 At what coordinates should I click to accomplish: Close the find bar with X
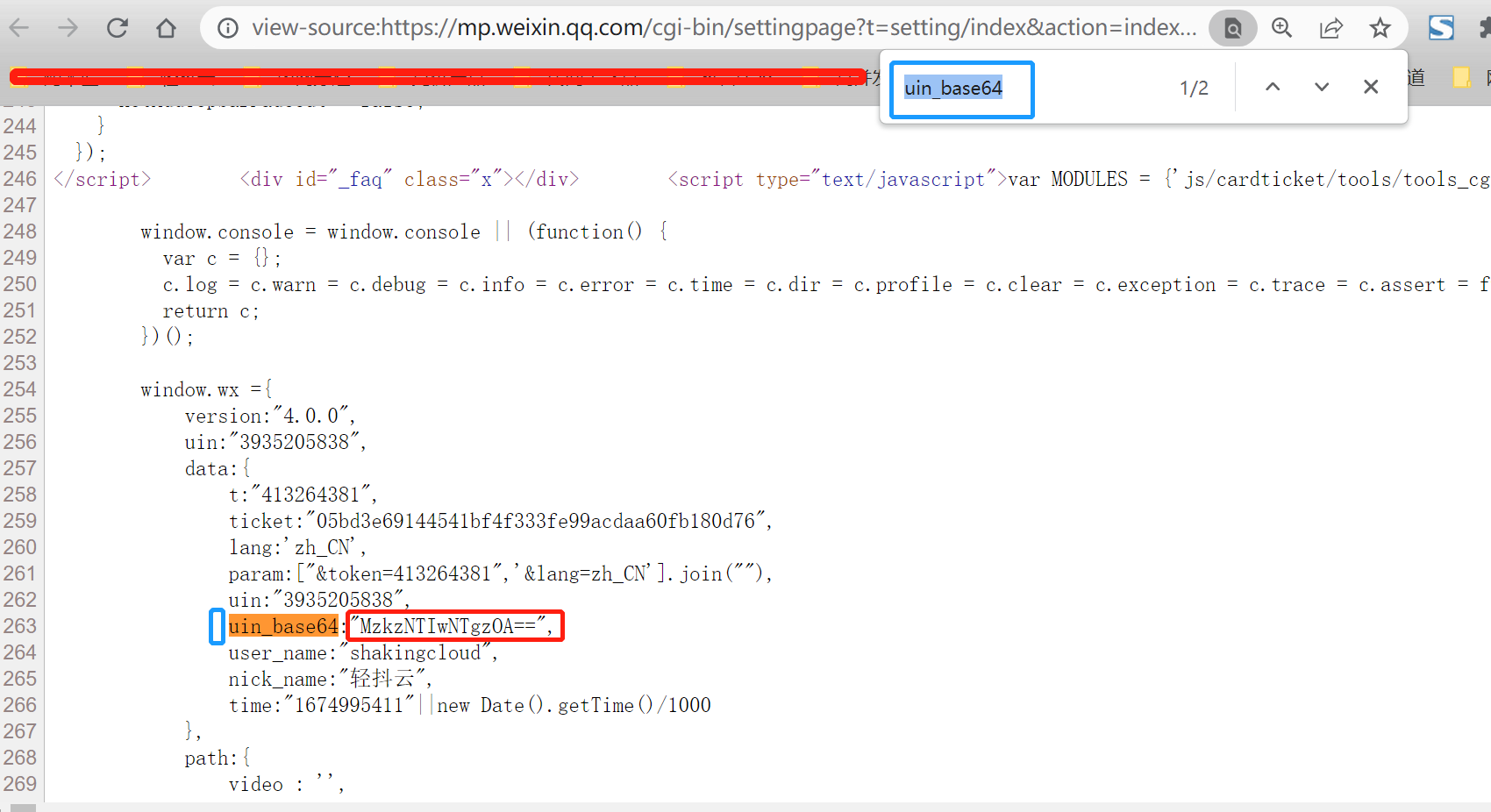click(1371, 87)
